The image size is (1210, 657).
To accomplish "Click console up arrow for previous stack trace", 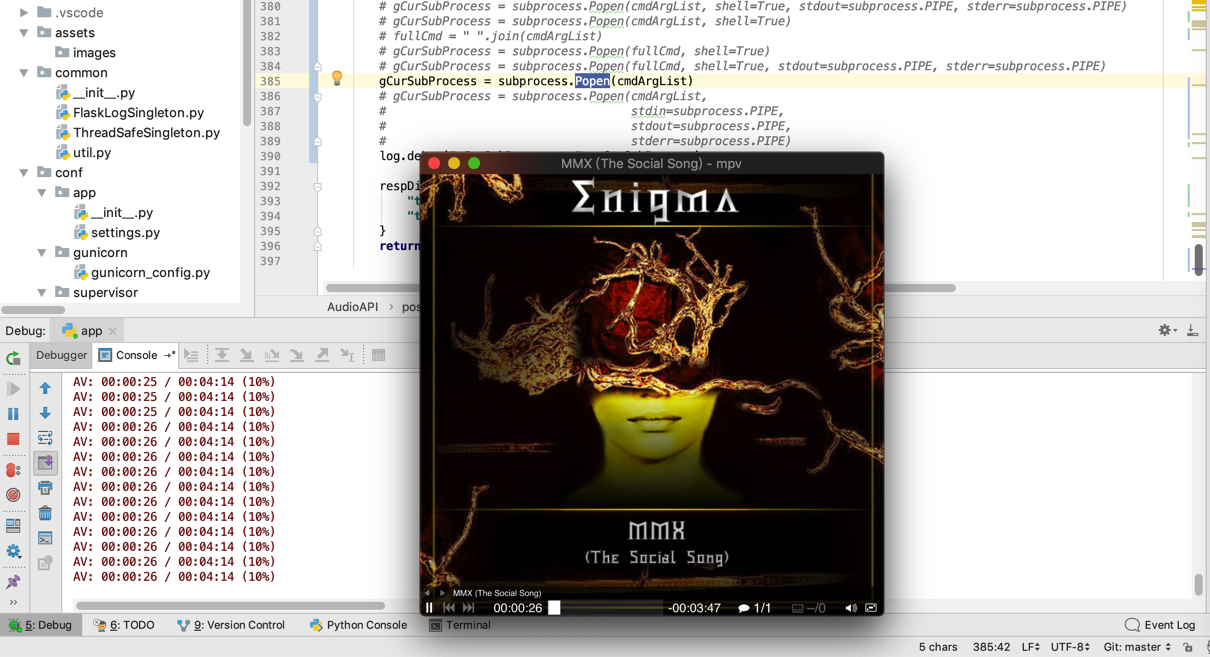I will (x=45, y=388).
